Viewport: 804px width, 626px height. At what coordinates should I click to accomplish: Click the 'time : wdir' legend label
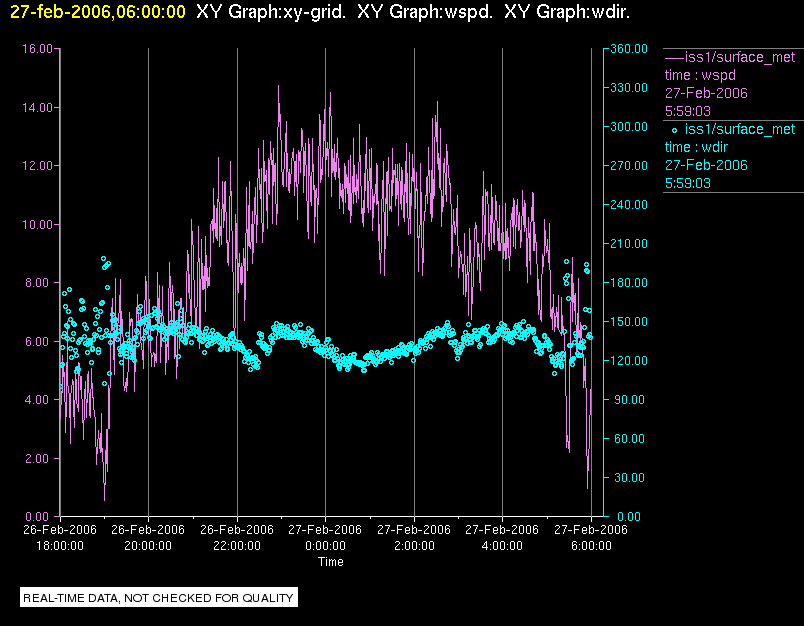696,147
